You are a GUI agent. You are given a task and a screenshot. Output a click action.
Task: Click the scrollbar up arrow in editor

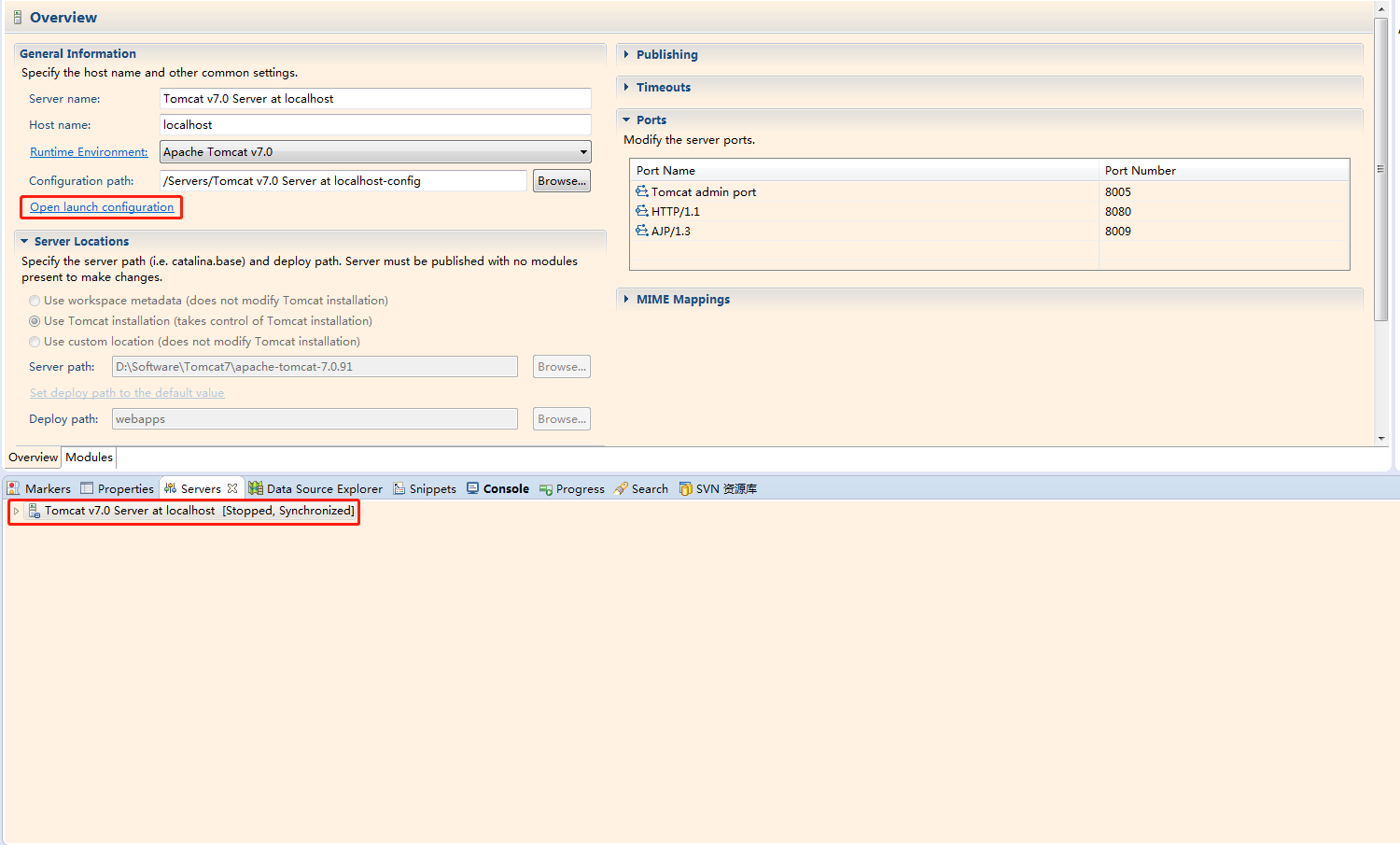[x=1381, y=8]
